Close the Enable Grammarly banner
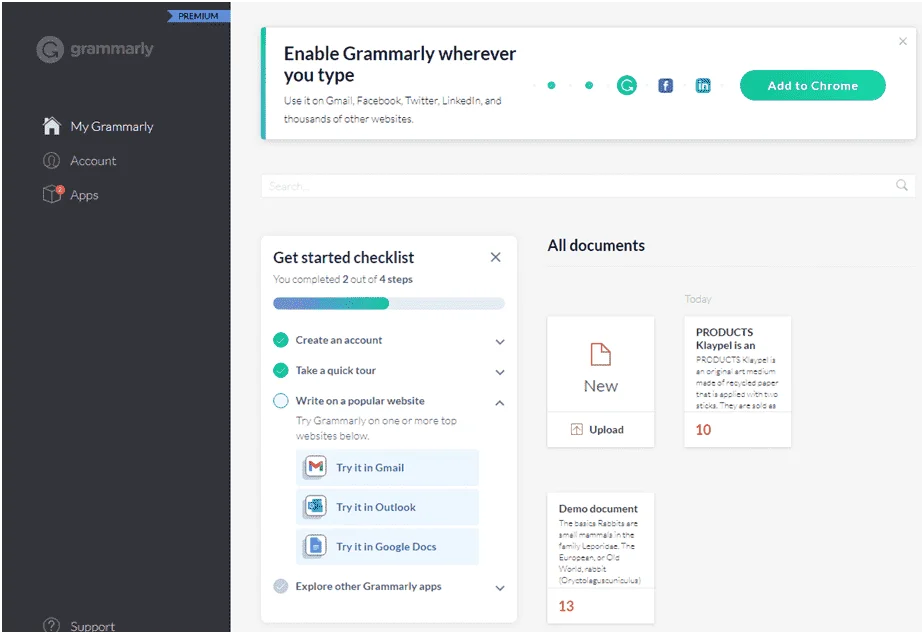 [x=903, y=41]
